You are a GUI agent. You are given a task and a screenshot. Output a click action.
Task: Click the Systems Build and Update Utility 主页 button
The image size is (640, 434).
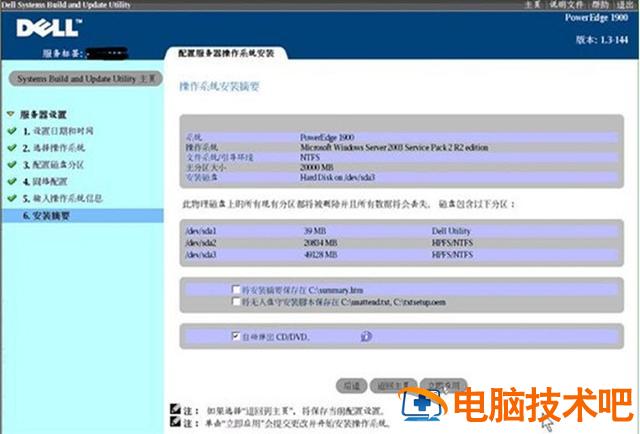(x=86, y=78)
